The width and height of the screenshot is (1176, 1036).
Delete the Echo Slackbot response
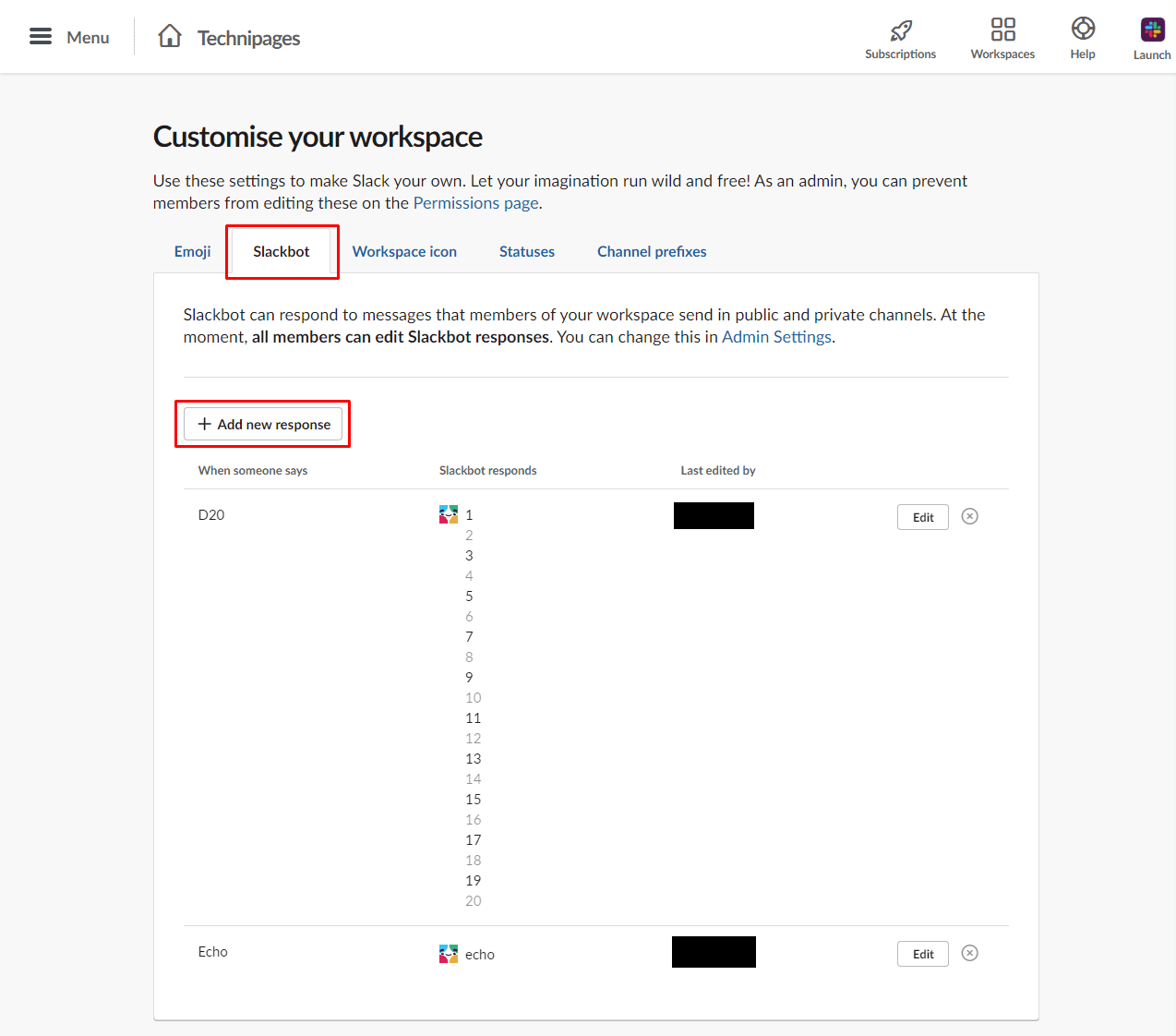pyautogui.click(x=969, y=953)
